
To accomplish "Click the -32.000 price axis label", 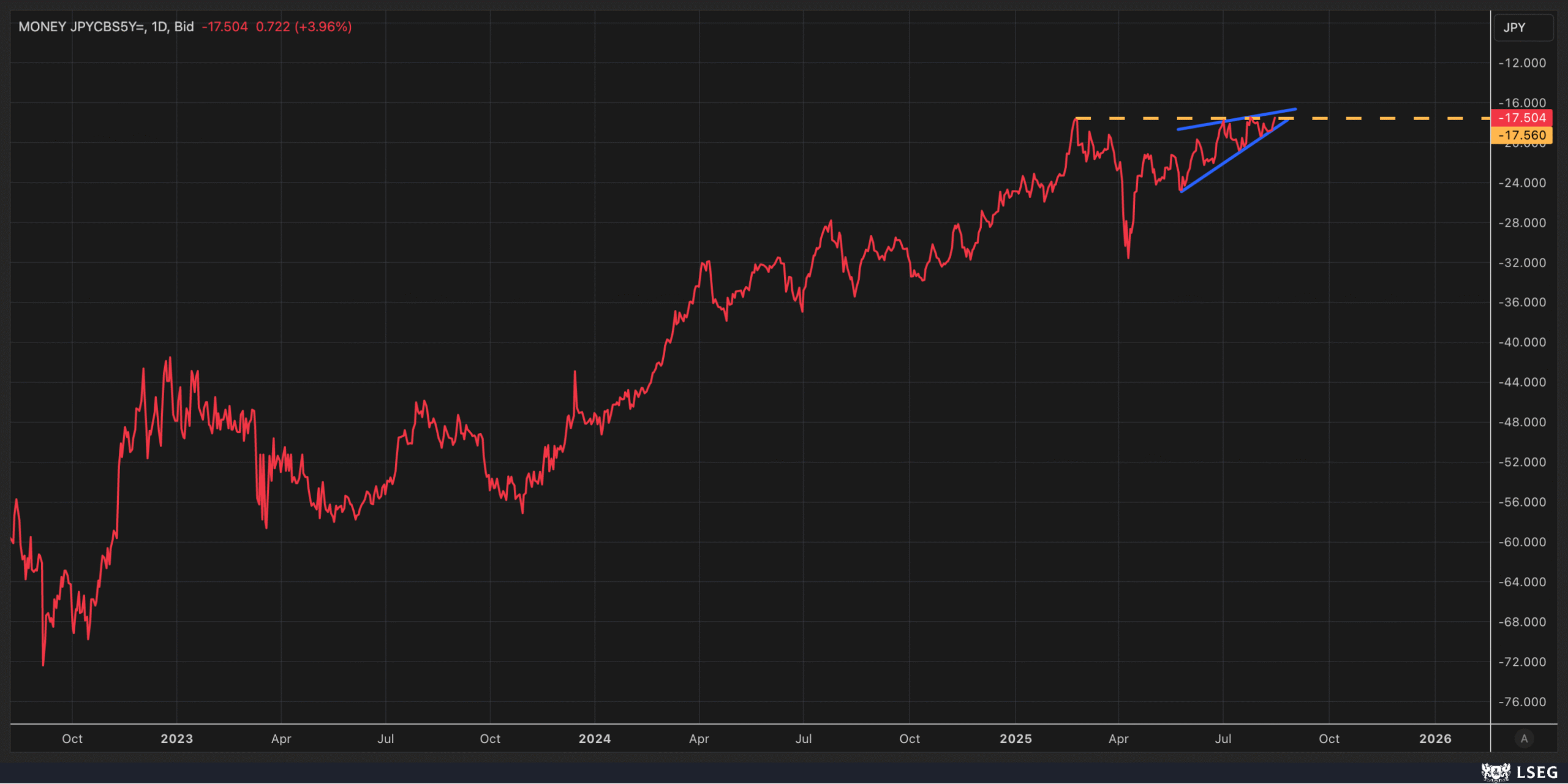I will click(1522, 263).
